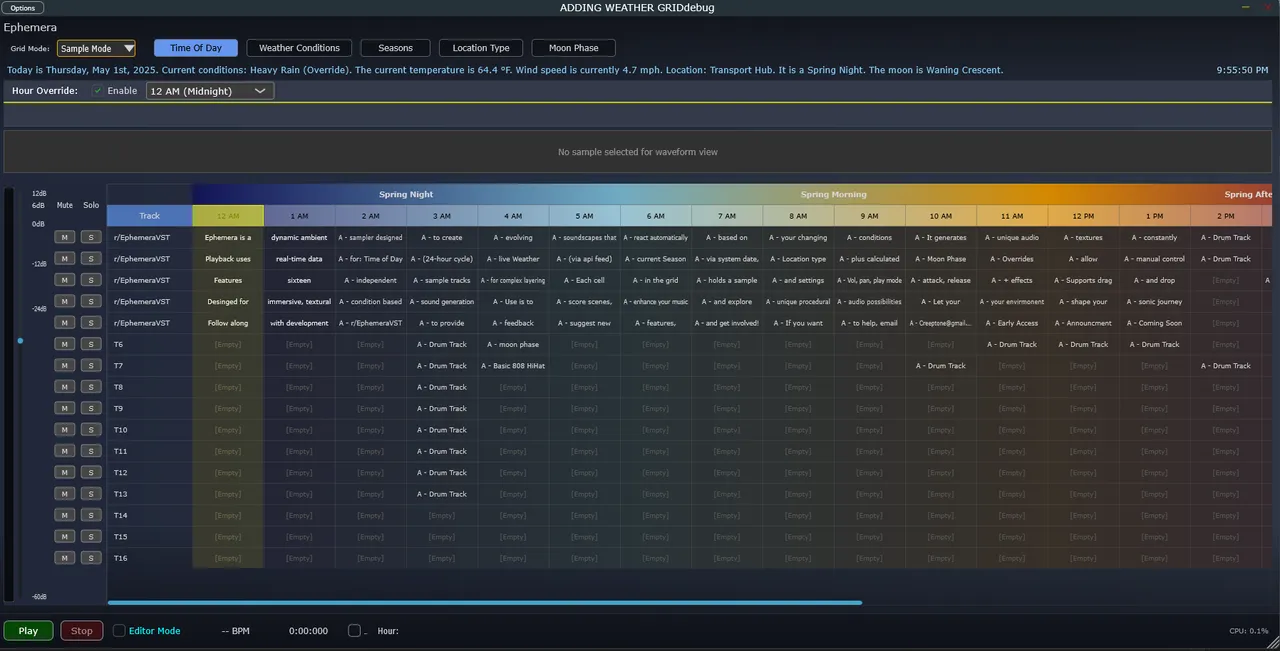This screenshot has height=651, width=1280.
Task: Click the master volume slider handle
Action: point(20,341)
